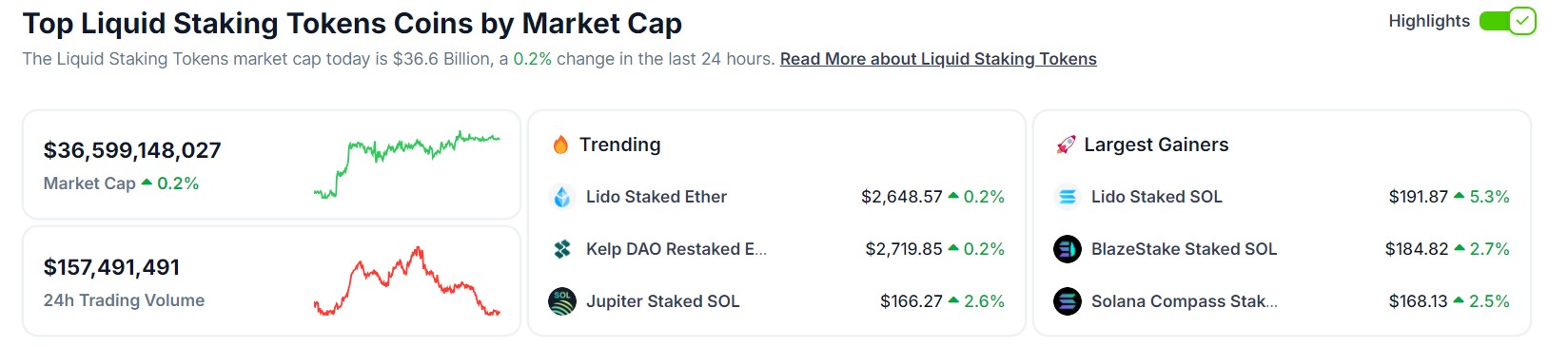This screenshot has width=1568, height=347.
Task: Click the Lido Staked SOL coin icon
Action: click(1068, 197)
